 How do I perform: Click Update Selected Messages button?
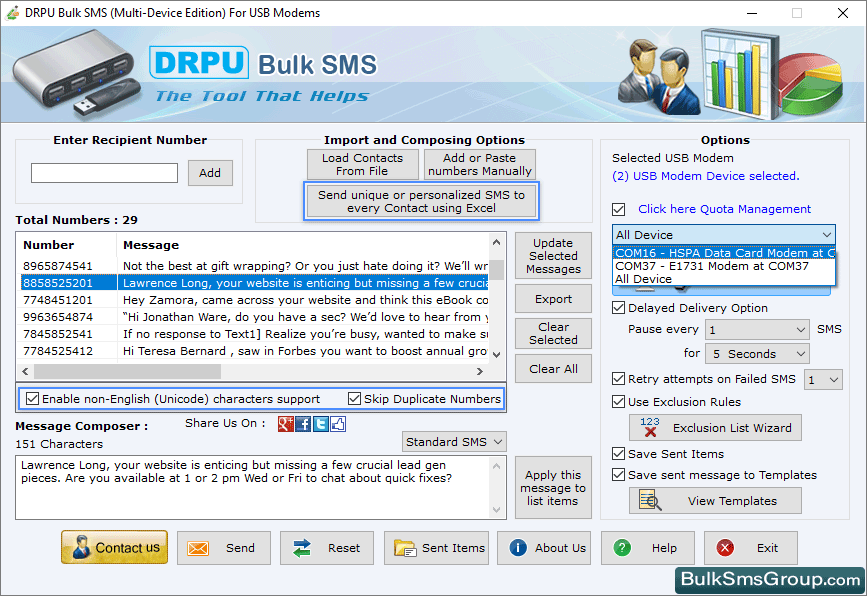[553, 256]
